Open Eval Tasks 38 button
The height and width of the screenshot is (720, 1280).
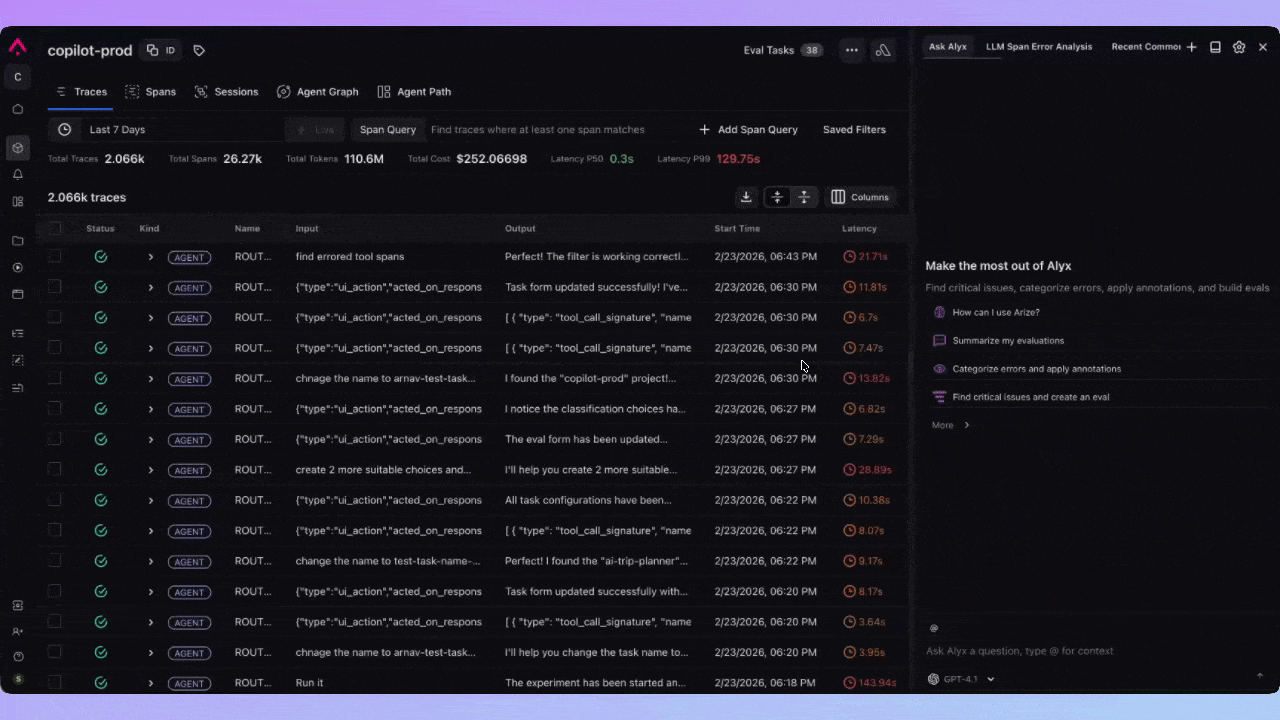coord(783,50)
